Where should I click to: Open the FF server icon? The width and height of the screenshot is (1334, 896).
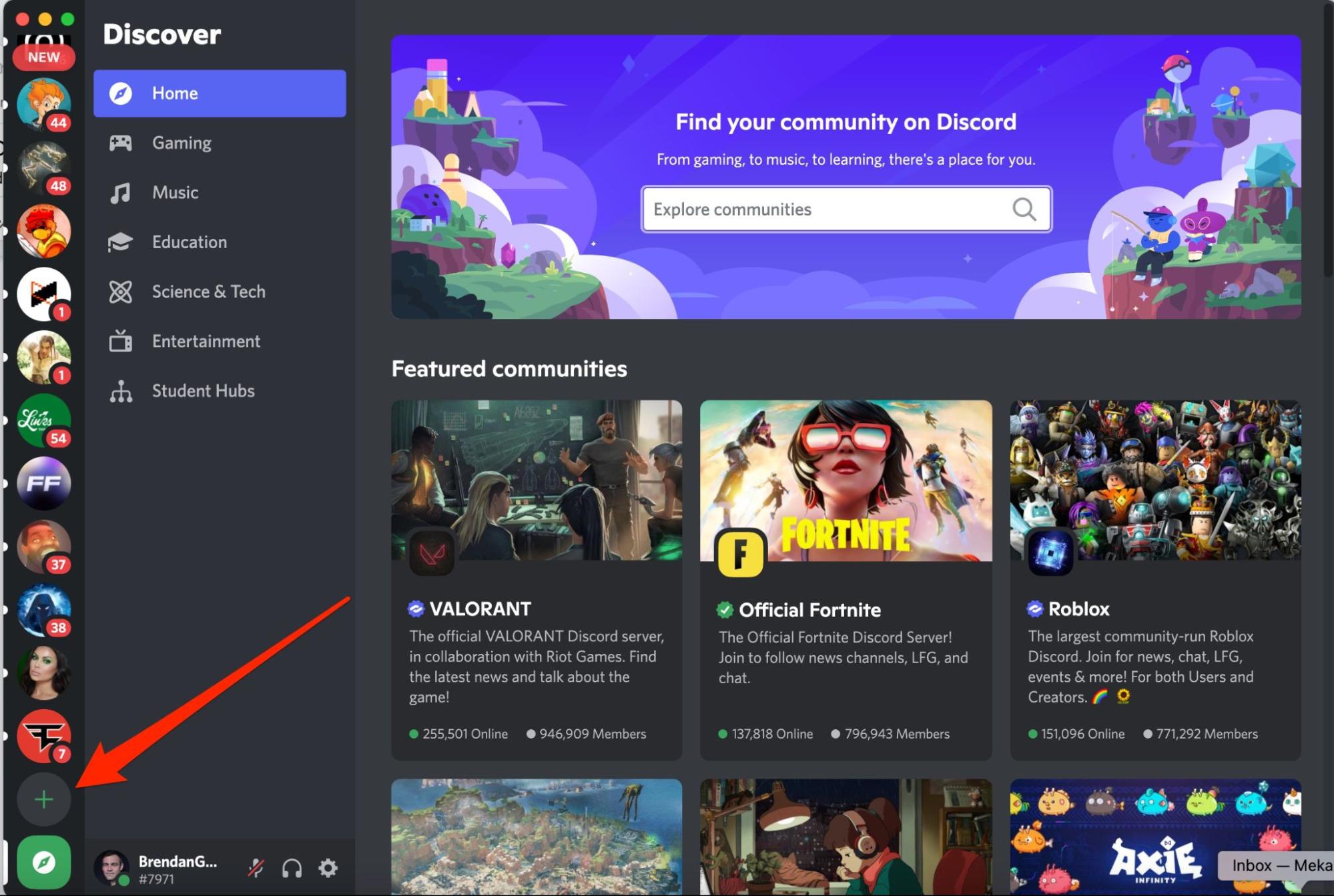[44, 483]
